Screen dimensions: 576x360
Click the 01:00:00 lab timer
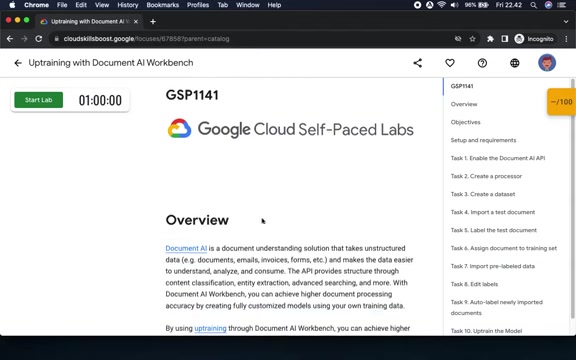(x=100, y=100)
